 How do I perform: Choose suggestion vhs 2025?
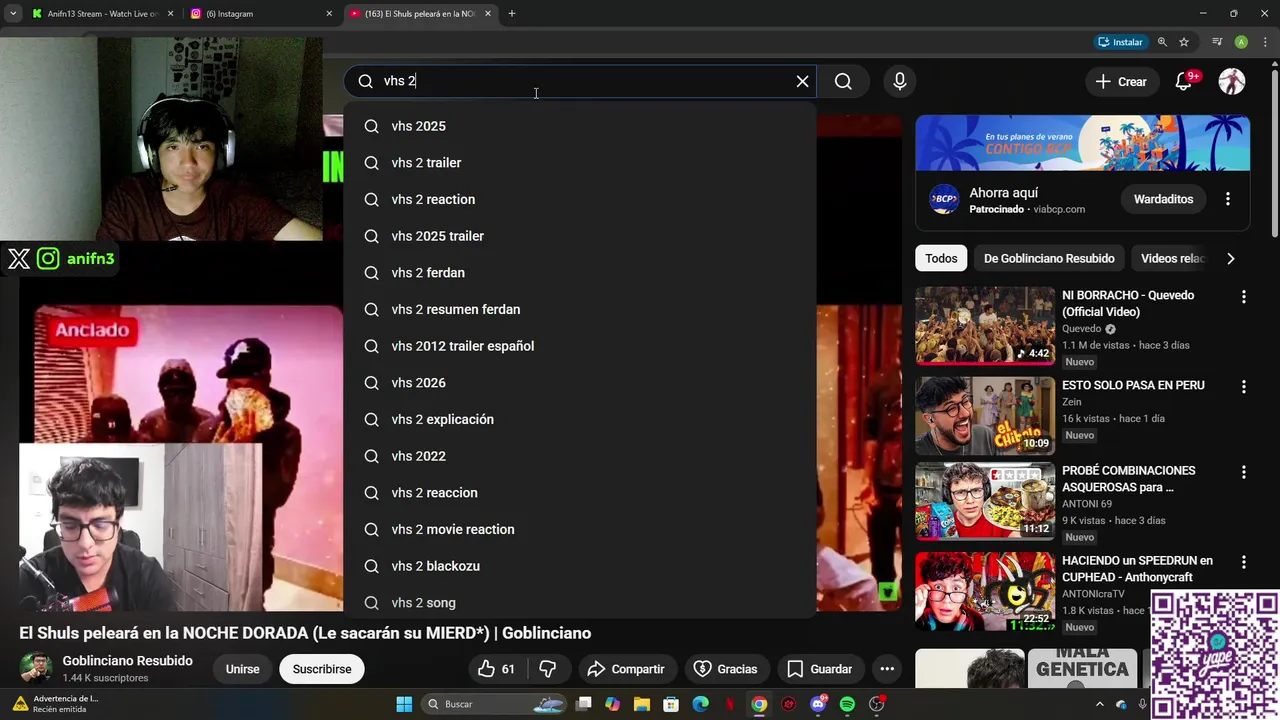[580, 126]
